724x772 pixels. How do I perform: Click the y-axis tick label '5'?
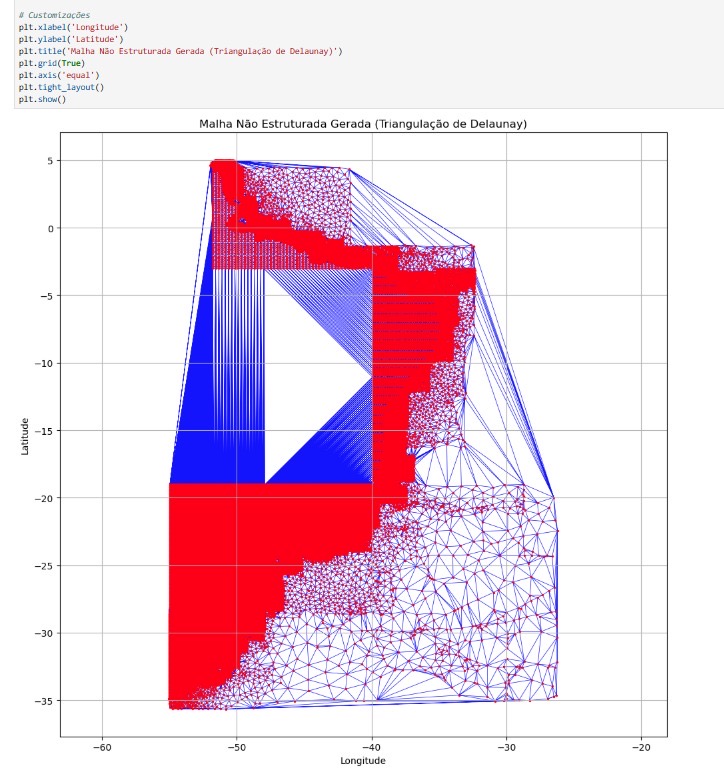pyautogui.click(x=51, y=161)
